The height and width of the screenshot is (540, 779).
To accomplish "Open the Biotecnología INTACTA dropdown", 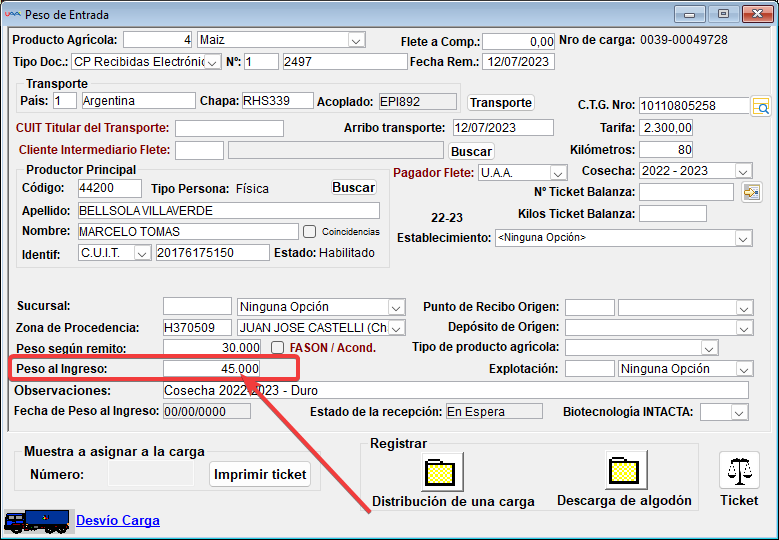I will pos(739,412).
